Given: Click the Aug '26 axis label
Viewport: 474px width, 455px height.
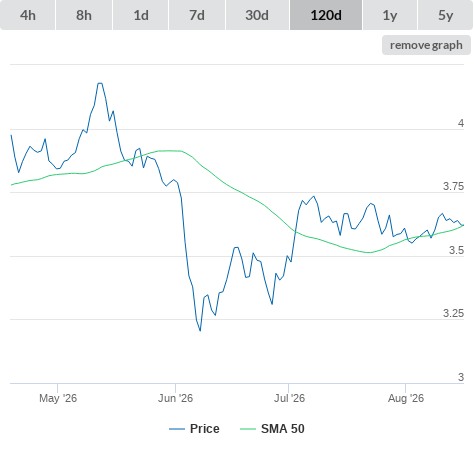Looking at the screenshot, I should [x=406, y=398].
